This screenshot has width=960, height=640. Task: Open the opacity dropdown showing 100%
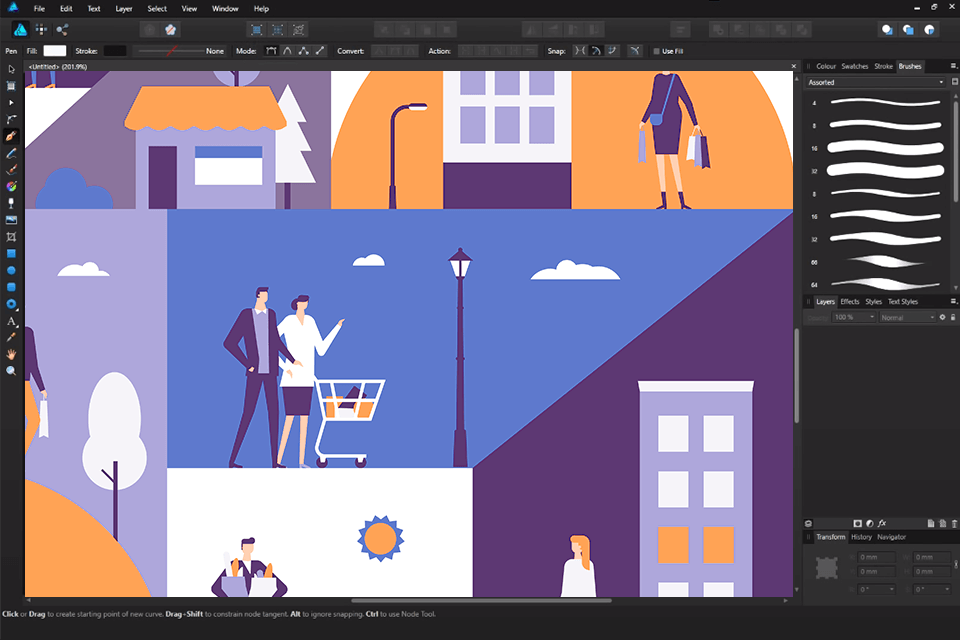855,317
